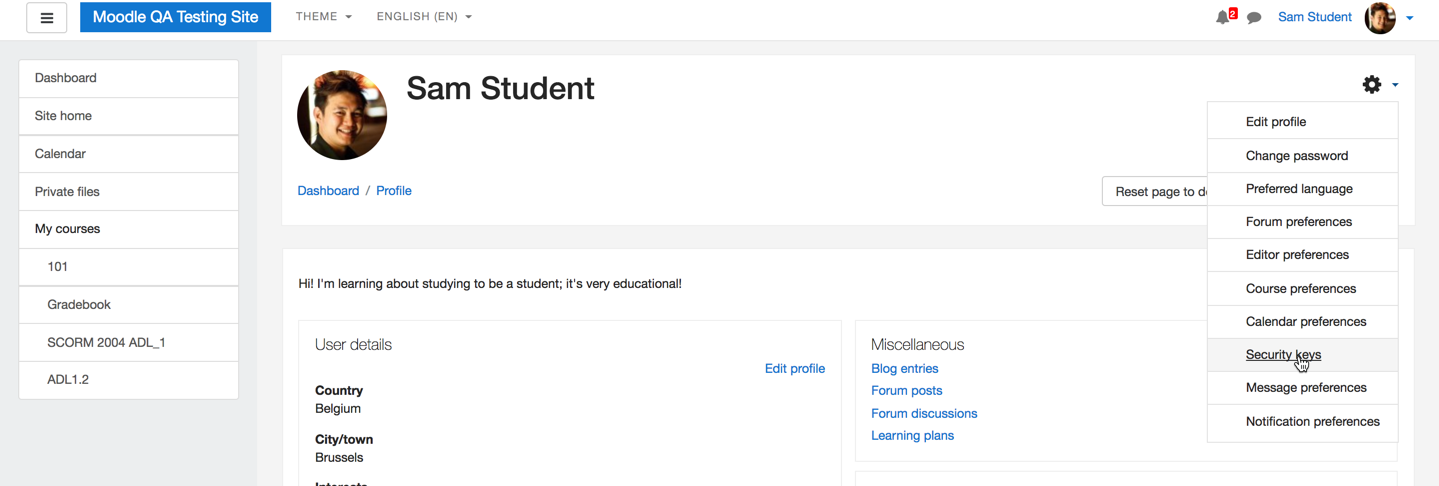Click the Moodle QA Testing Site logo
This screenshot has height=486, width=1439.
click(x=175, y=17)
